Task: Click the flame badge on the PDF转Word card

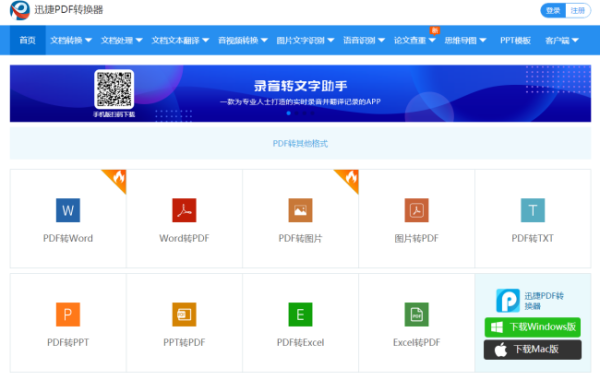Action: click(x=117, y=179)
